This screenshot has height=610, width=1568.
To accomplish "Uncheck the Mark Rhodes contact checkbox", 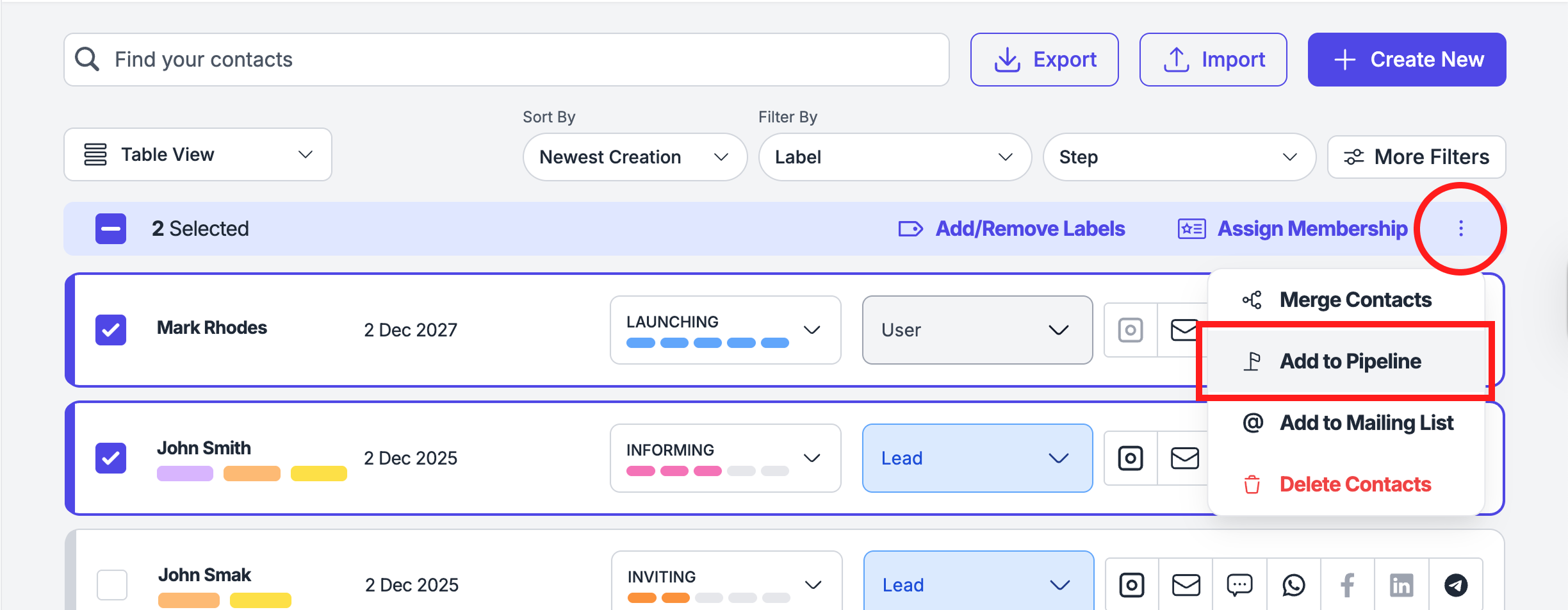I will 111,330.
